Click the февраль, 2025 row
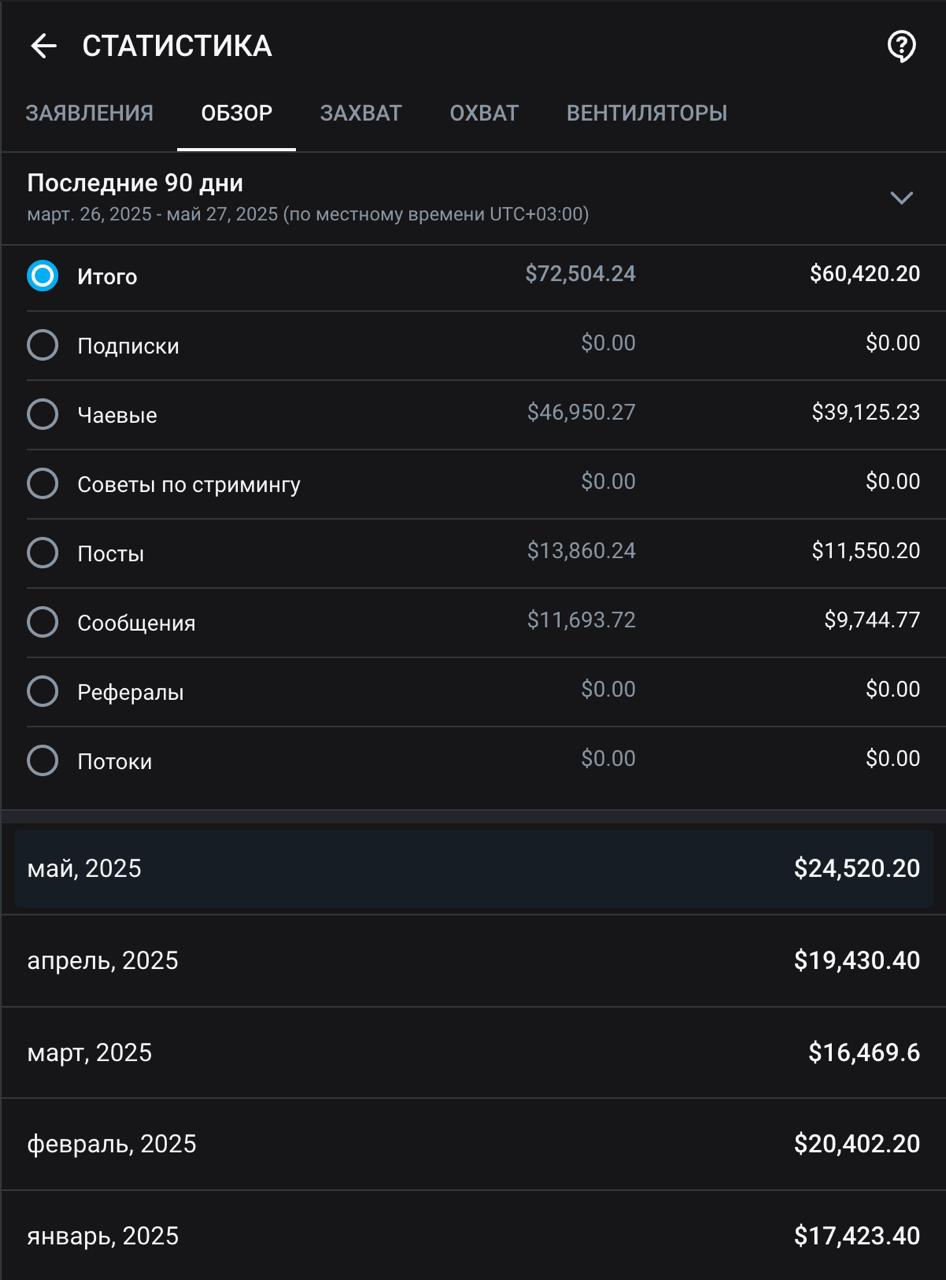 (473, 1144)
